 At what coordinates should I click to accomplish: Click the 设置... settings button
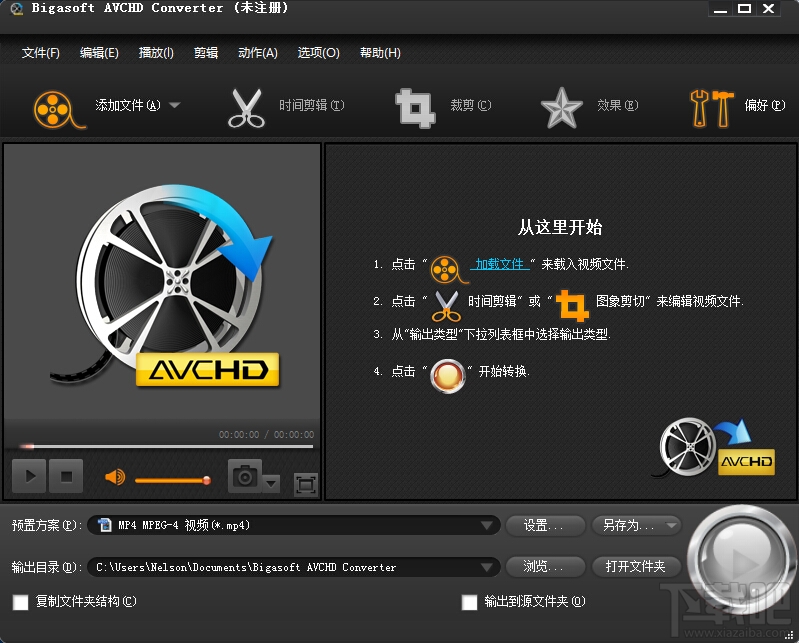coord(545,525)
